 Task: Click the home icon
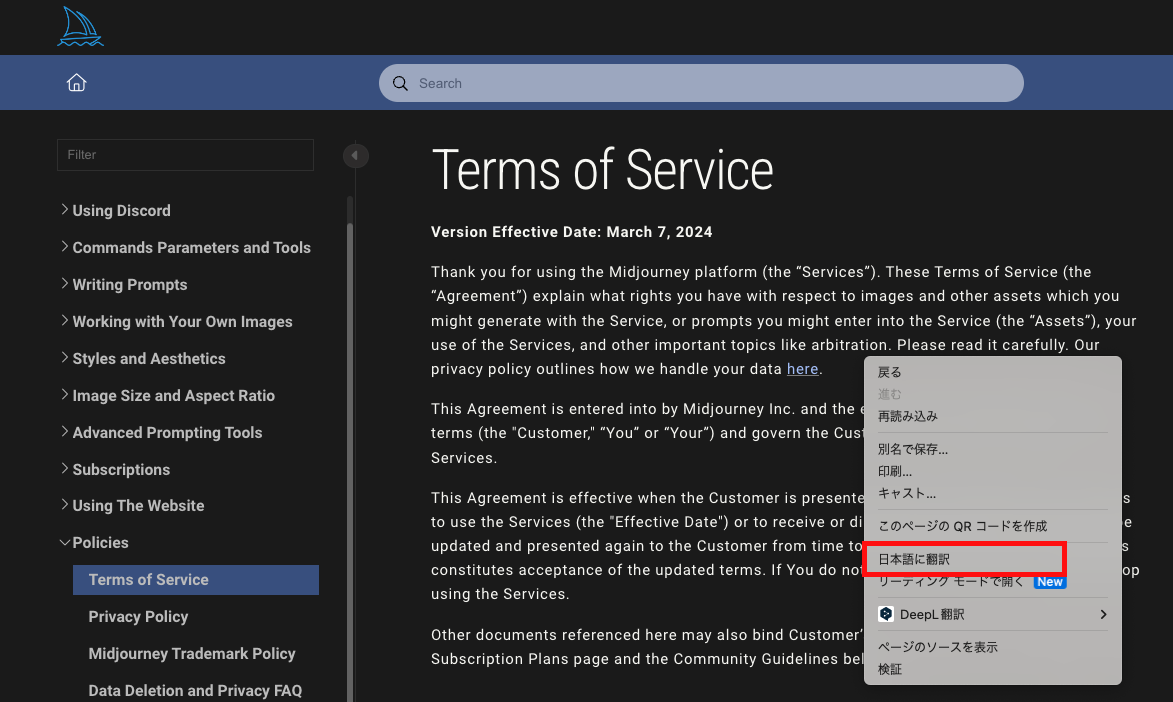pyautogui.click(x=76, y=83)
